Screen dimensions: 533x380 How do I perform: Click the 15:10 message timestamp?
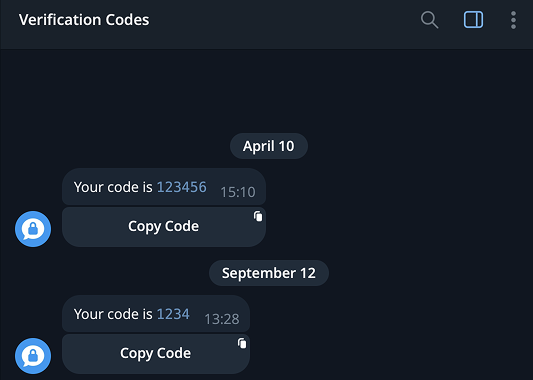point(238,192)
